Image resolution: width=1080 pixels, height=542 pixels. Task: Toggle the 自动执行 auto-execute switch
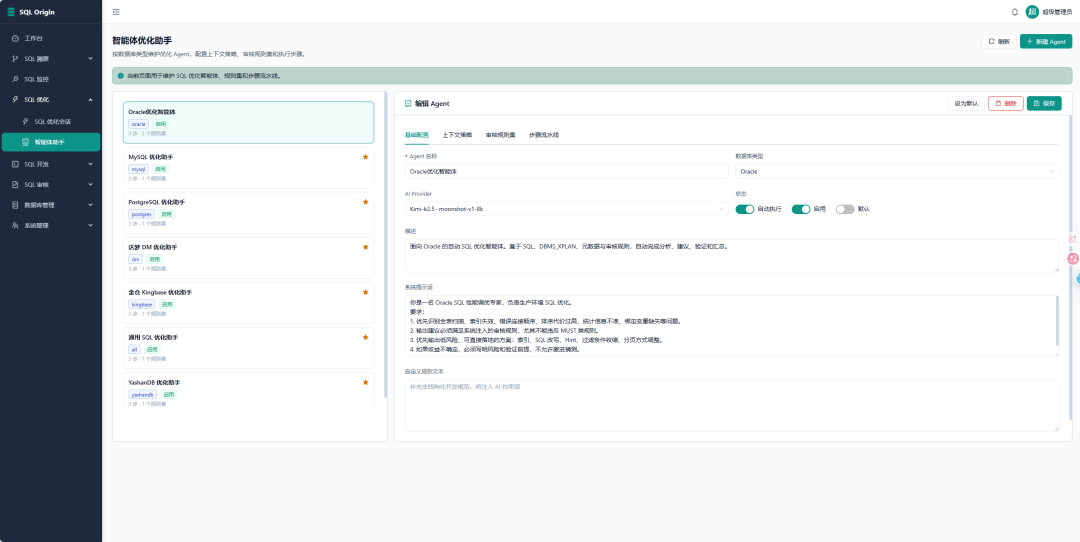[745, 209]
